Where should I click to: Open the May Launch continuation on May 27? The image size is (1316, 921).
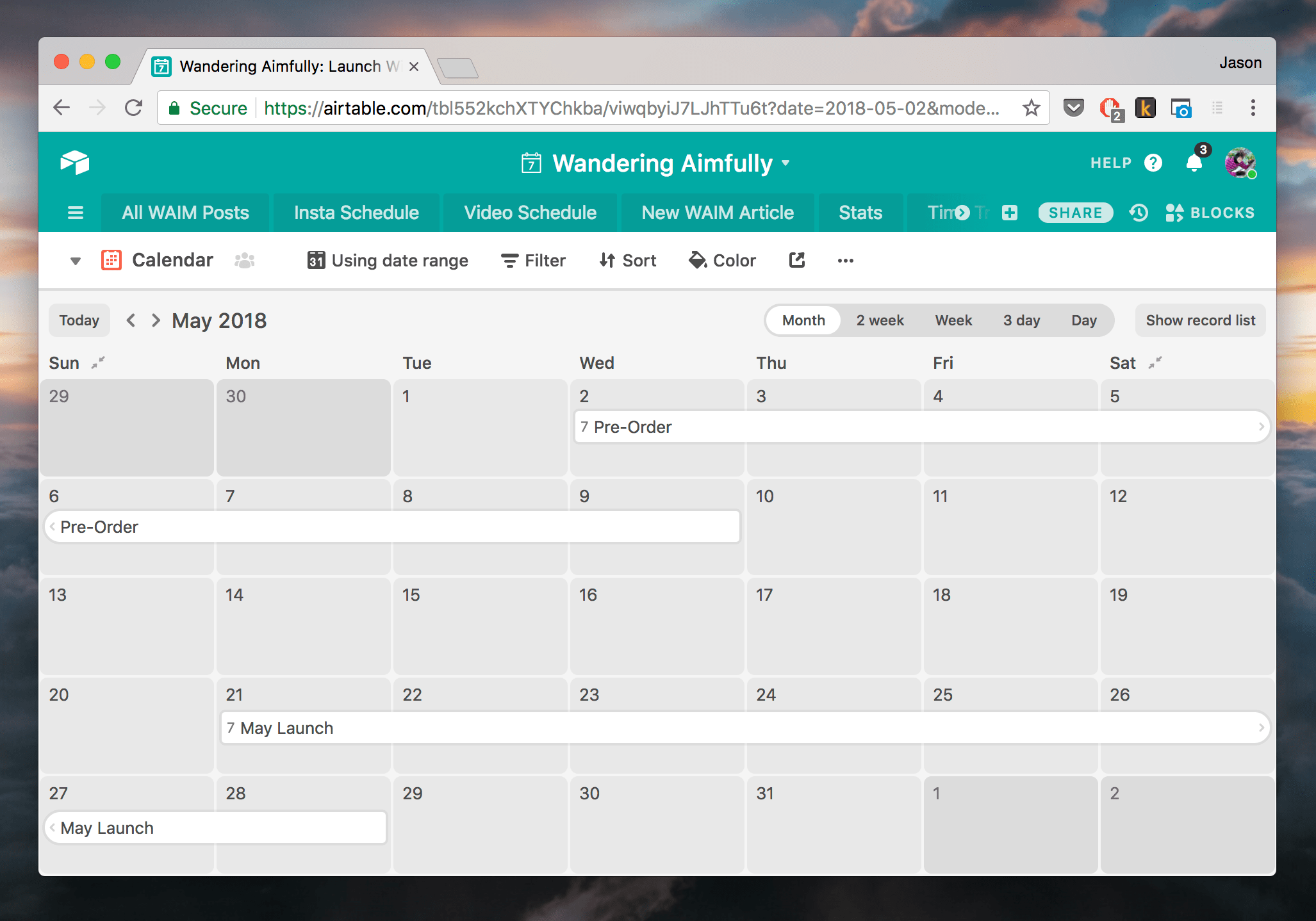(x=216, y=828)
